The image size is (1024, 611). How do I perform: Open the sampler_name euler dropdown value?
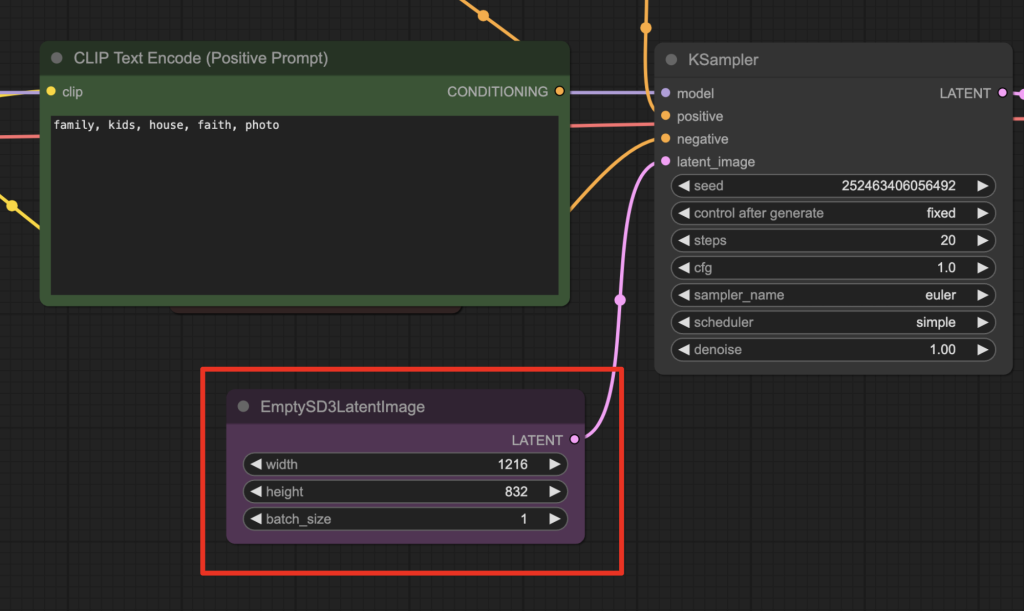click(940, 295)
